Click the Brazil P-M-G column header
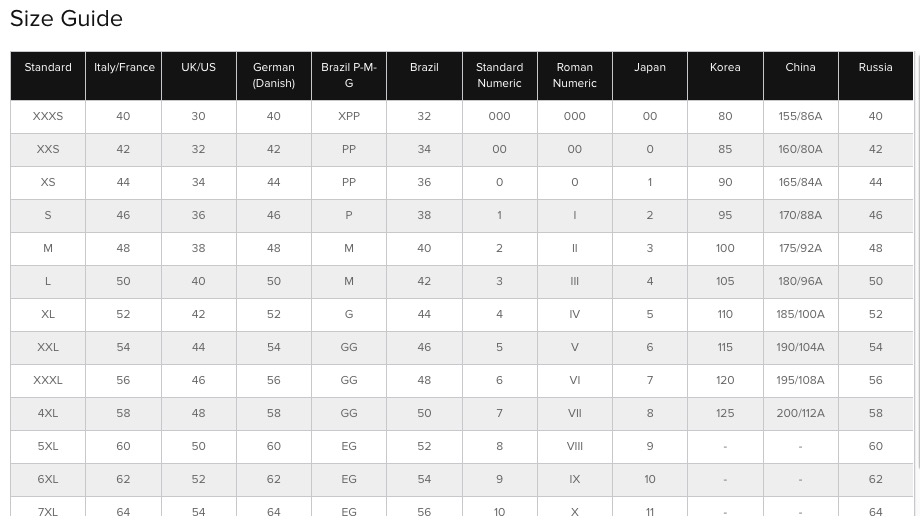 click(349, 76)
